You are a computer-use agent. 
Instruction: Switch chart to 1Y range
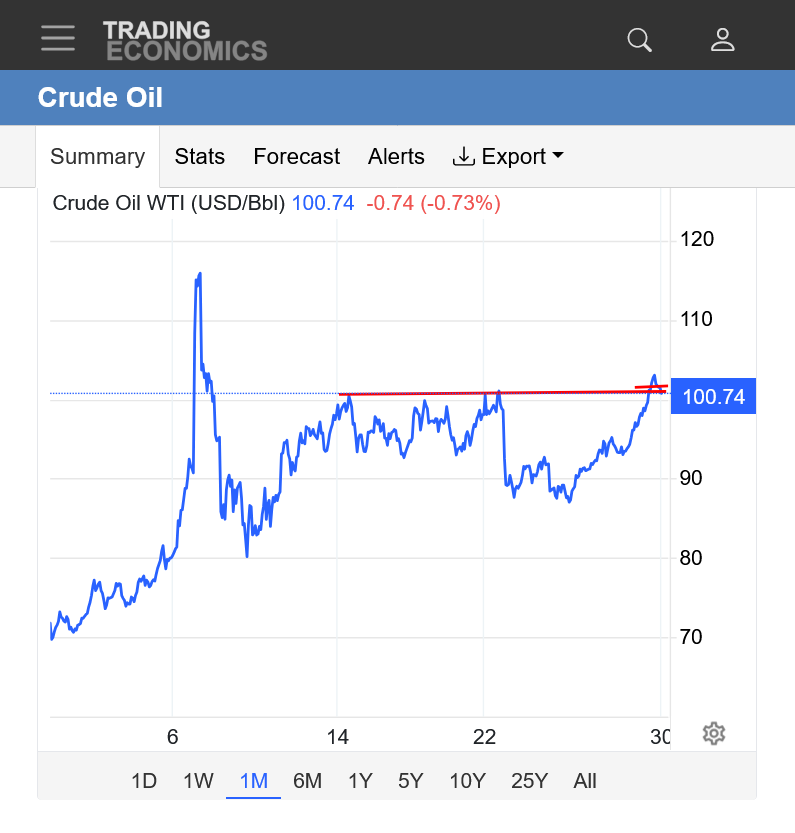[x=360, y=781]
